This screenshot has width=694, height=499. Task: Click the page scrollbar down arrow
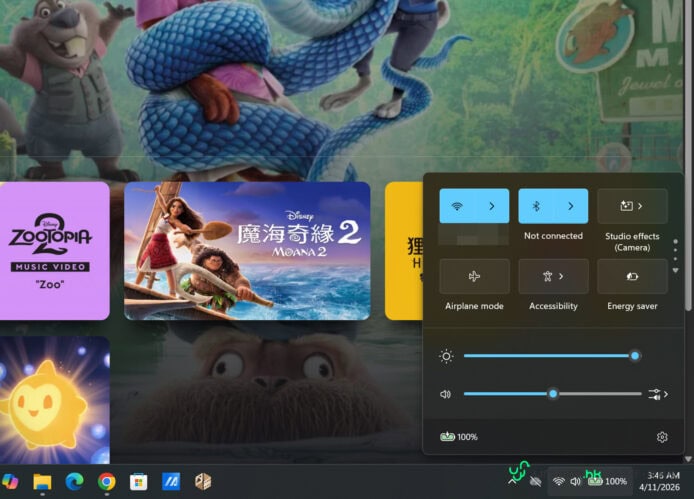pyautogui.click(x=688, y=459)
